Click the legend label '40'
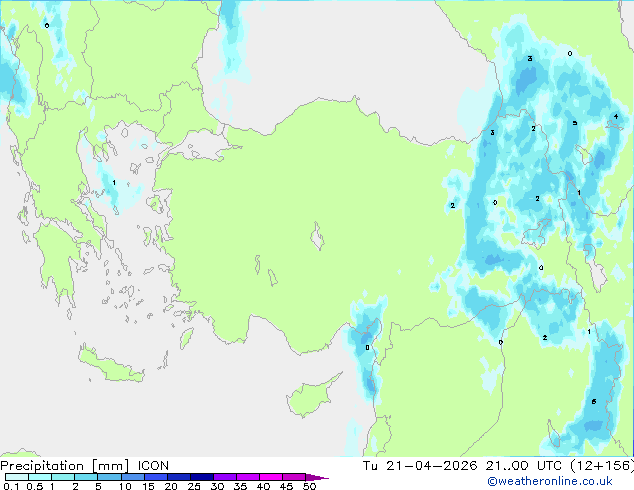This screenshot has width=634, height=490. 263,486
